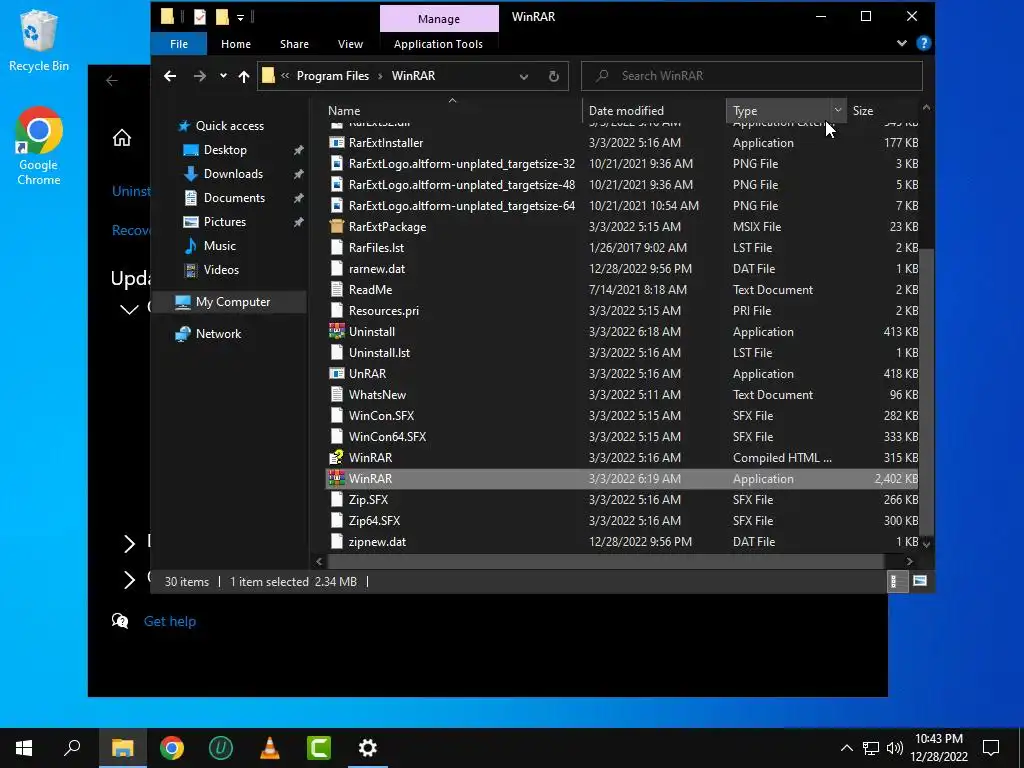
Task: Select the RarFiles.lst file
Action: click(376, 248)
